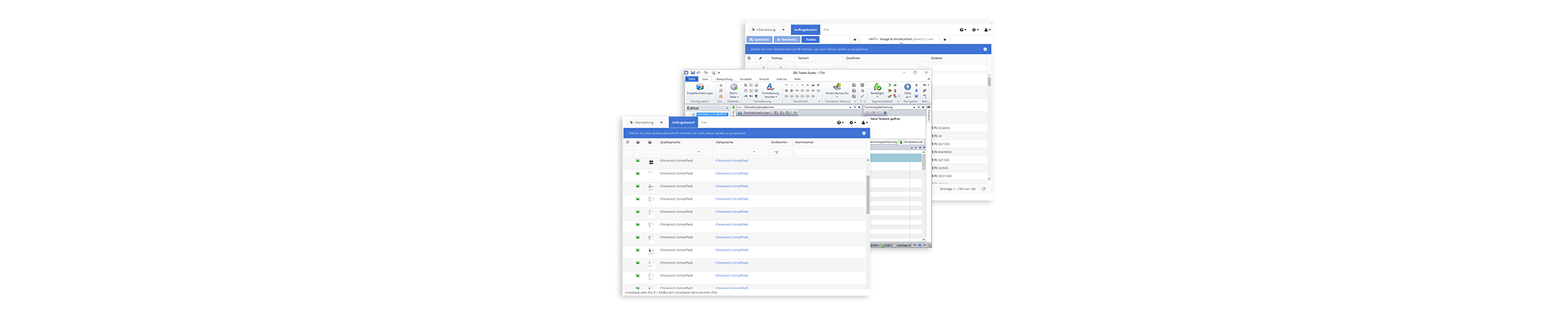This screenshot has width=1568, height=317.
Task: Click Projekteinstellungen button in Trados editor toolbar
Action: 755,113
